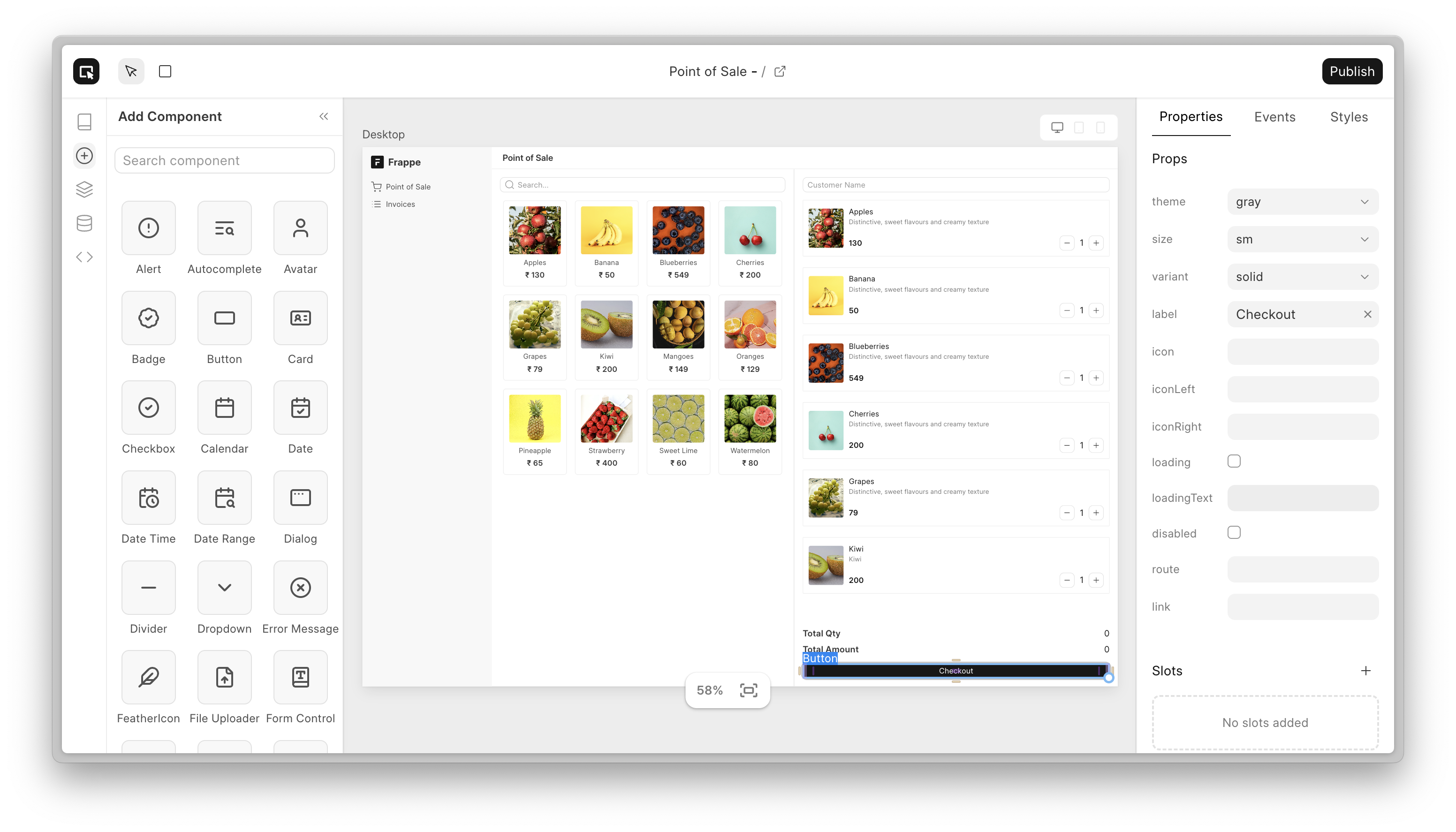1456x832 pixels.
Task: Select the container drawing tool
Action: point(165,71)
